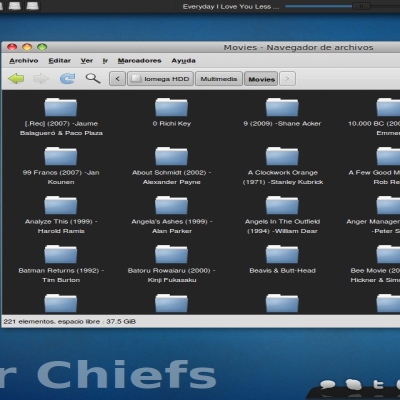Open the Marcadores menu

click(139, 61)
